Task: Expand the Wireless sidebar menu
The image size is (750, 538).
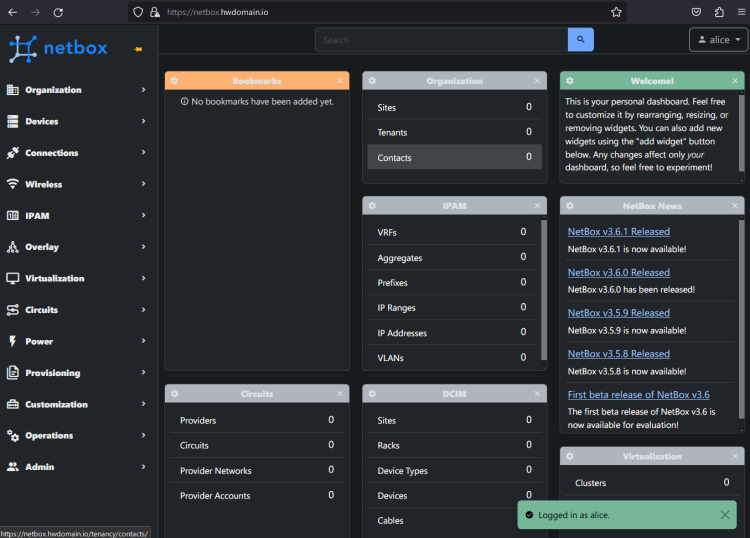Action: (77, 184)
